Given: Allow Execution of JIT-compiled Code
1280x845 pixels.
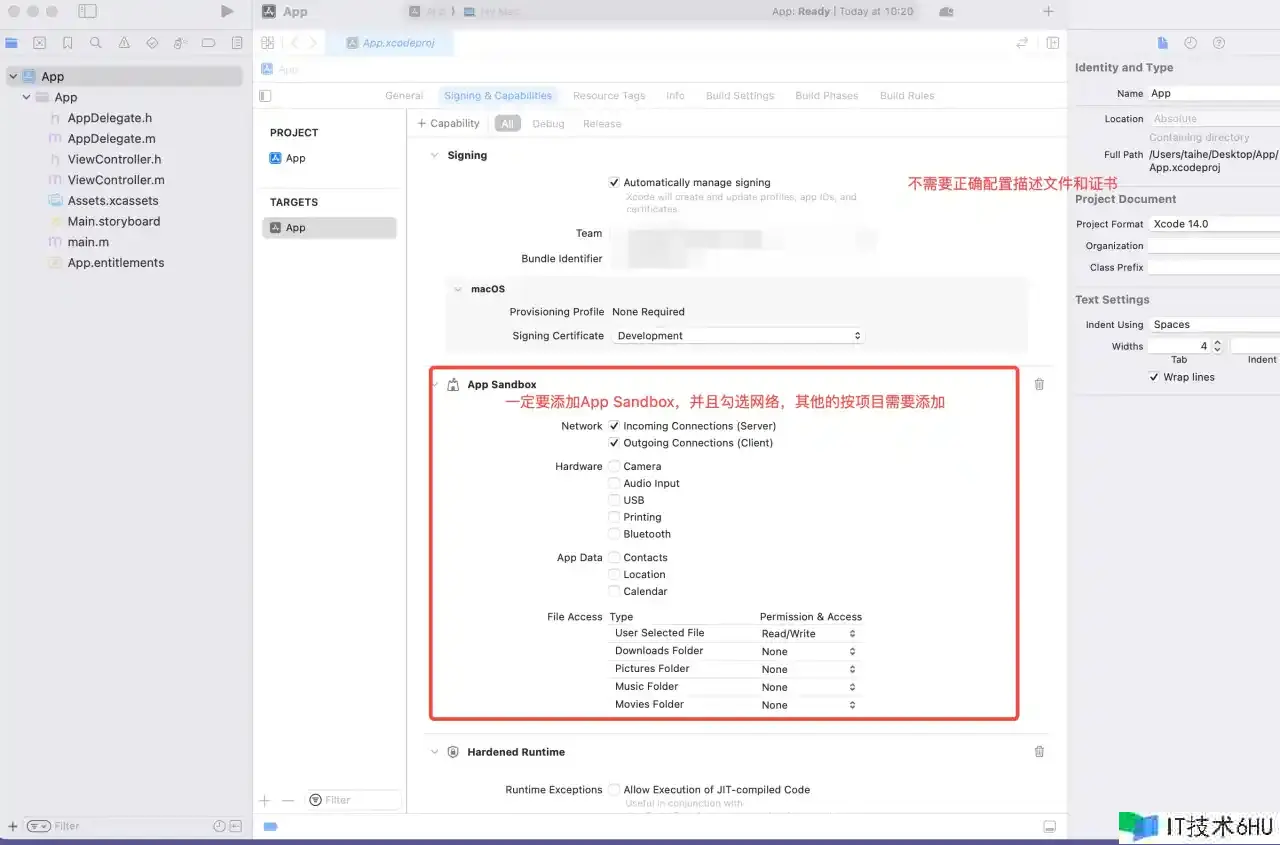Looking at the screenshot, I should (614, 790).
